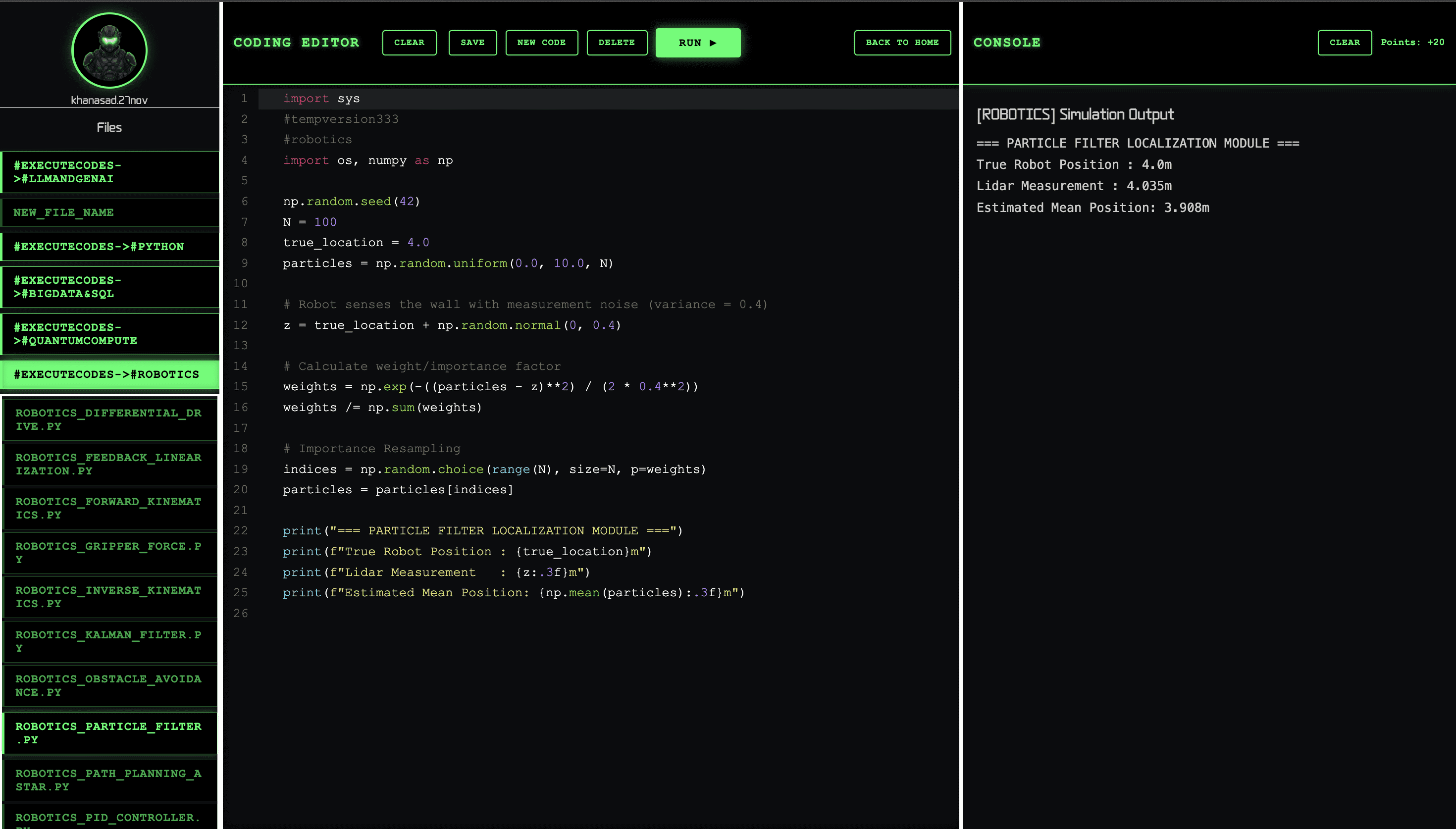Image resolution: width=1456 pixels, height=829 pixels.
Task: Click the particles uniform assignment line
Action: (x=448, y=263)
